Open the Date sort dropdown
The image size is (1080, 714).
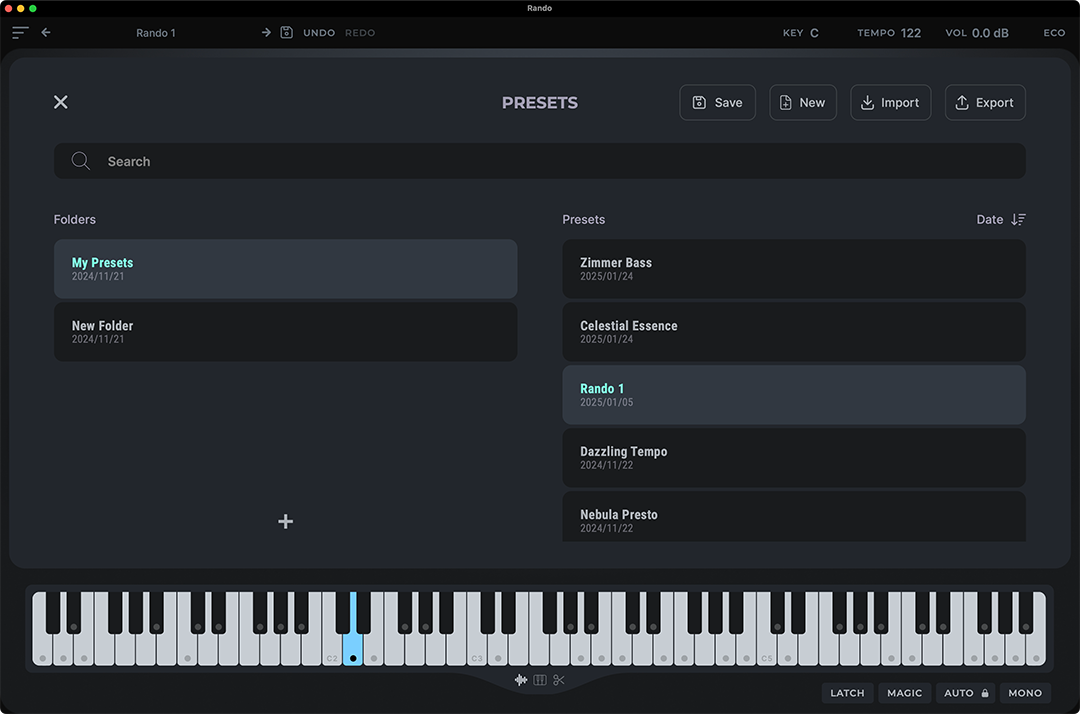pos(1001,220)
